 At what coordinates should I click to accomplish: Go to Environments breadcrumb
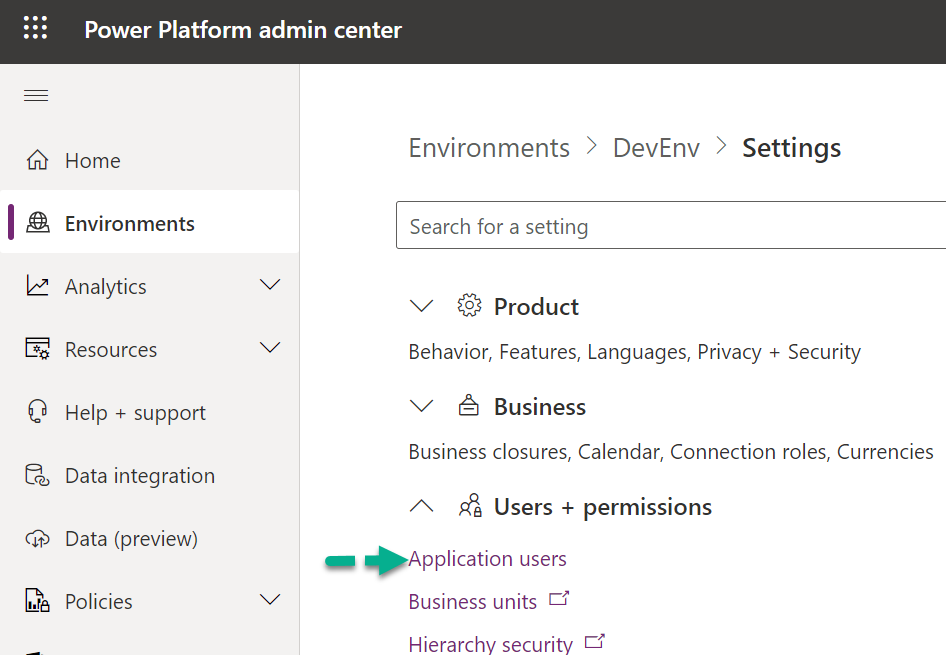pyautogui.click(x=489, y=148)
